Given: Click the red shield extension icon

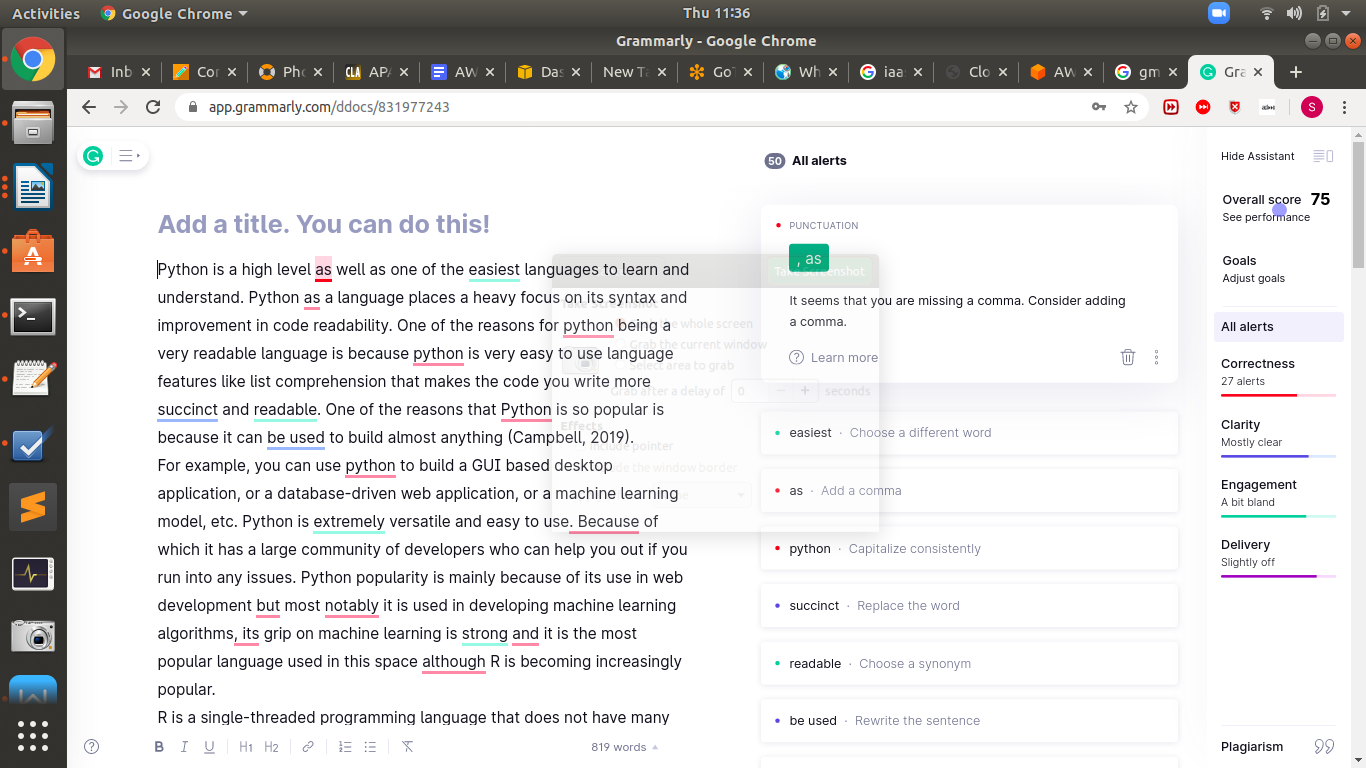Looking at the screenshot, I should [1235, 107].
